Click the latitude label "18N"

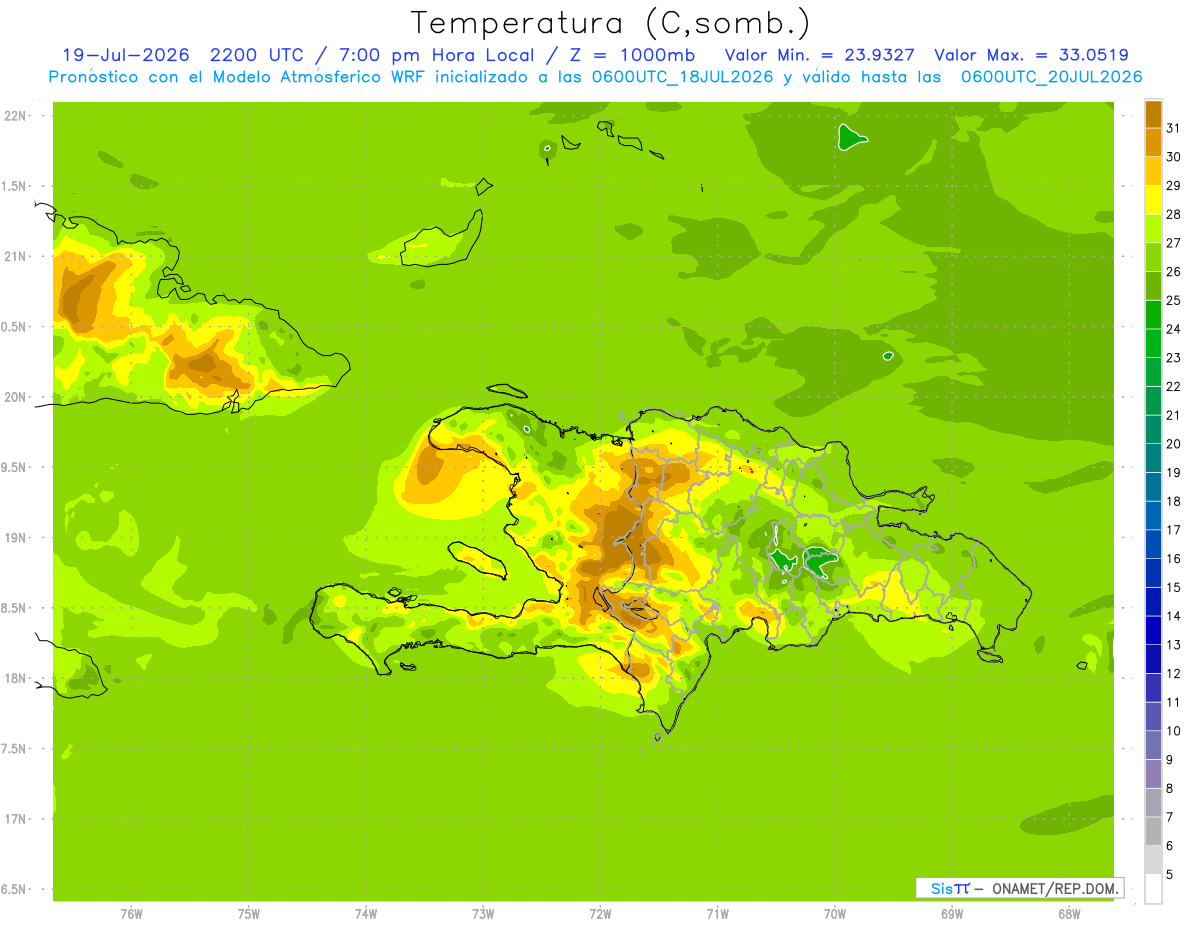tap(16, 678)
